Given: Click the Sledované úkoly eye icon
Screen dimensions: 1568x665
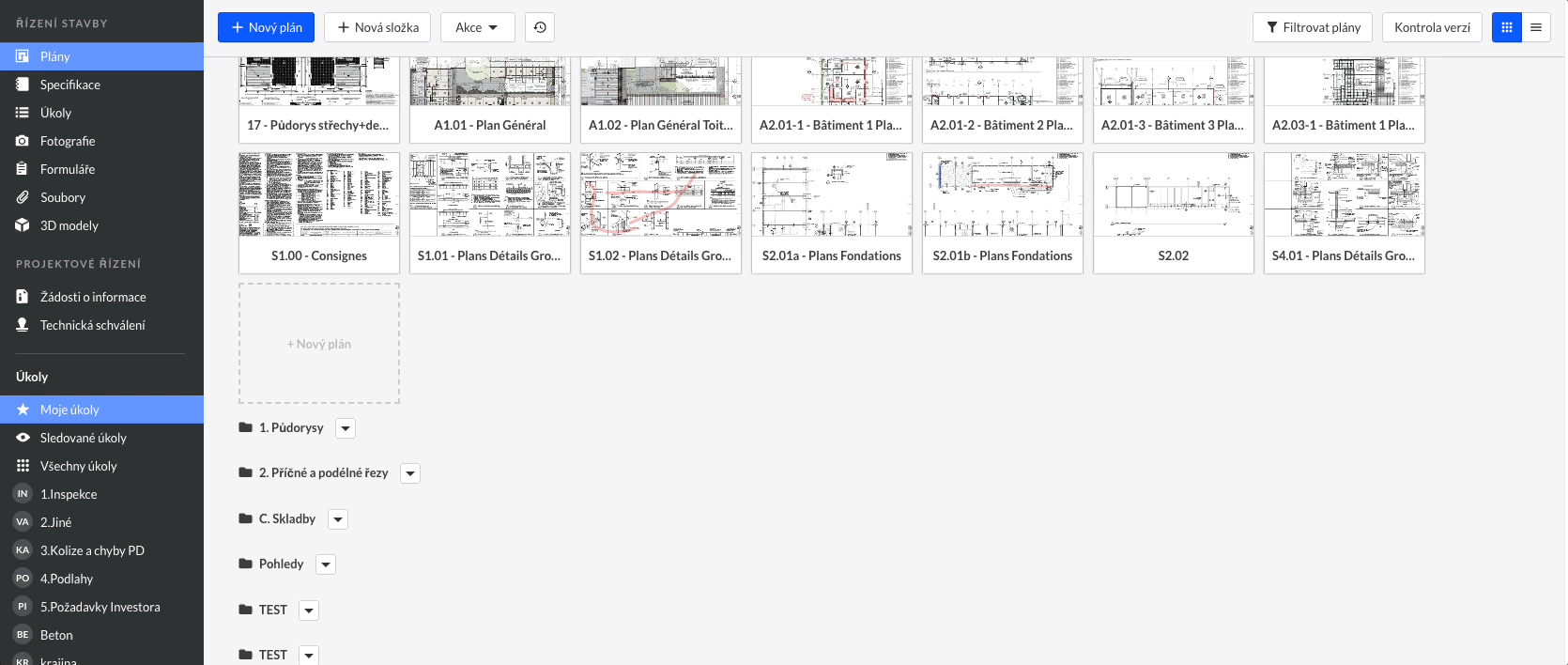Looking at the screenshot, I should (23, 438).
